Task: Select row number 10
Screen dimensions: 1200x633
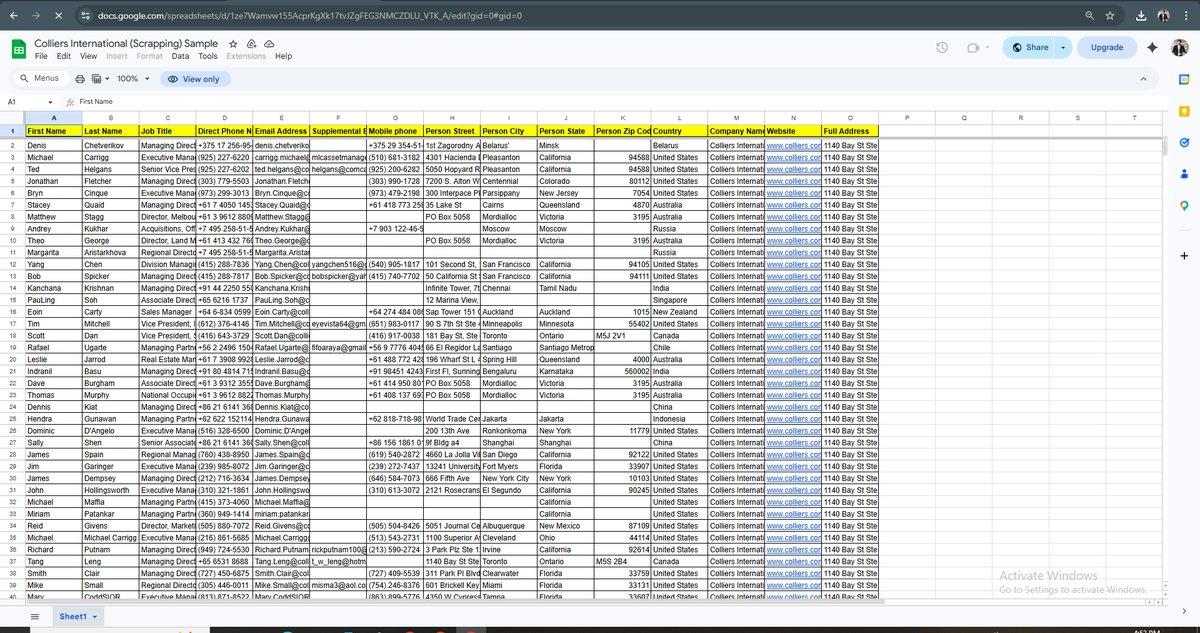Action: click(x=12, y=241)
